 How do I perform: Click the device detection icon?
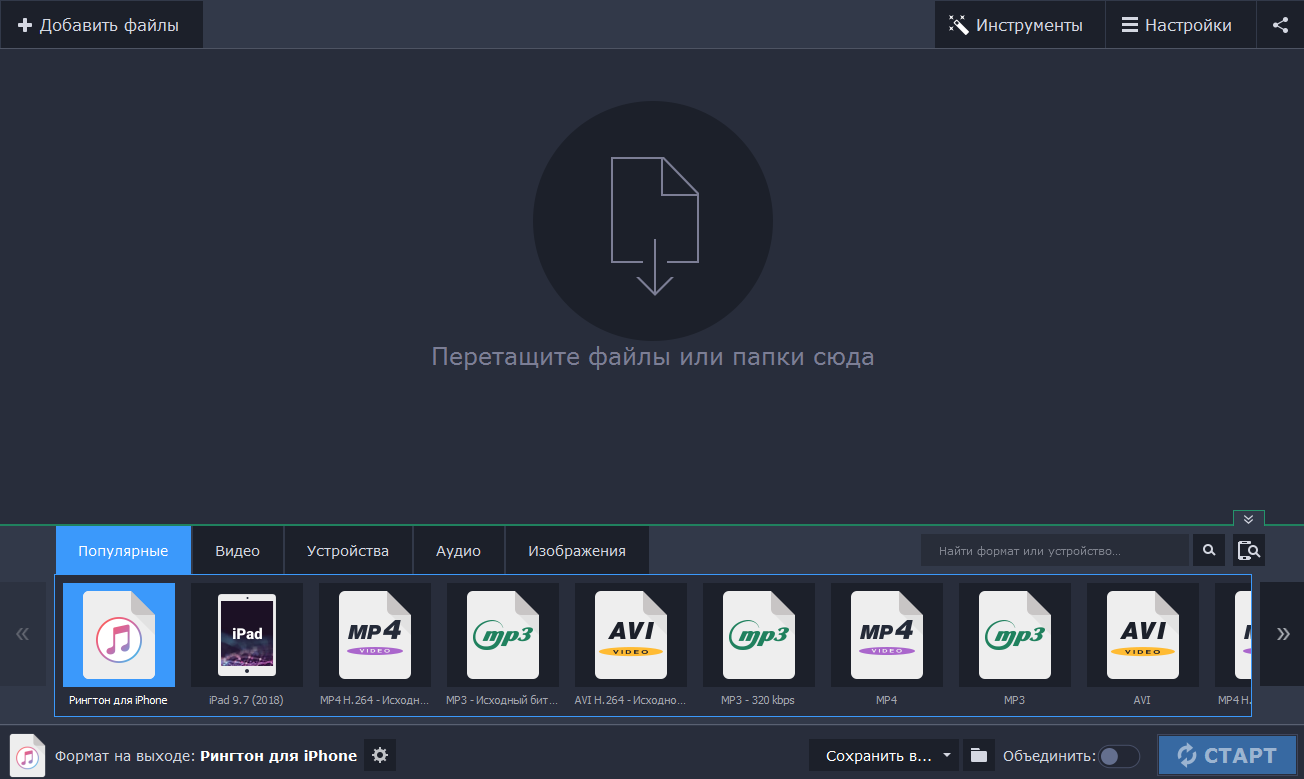[1249, 550]
